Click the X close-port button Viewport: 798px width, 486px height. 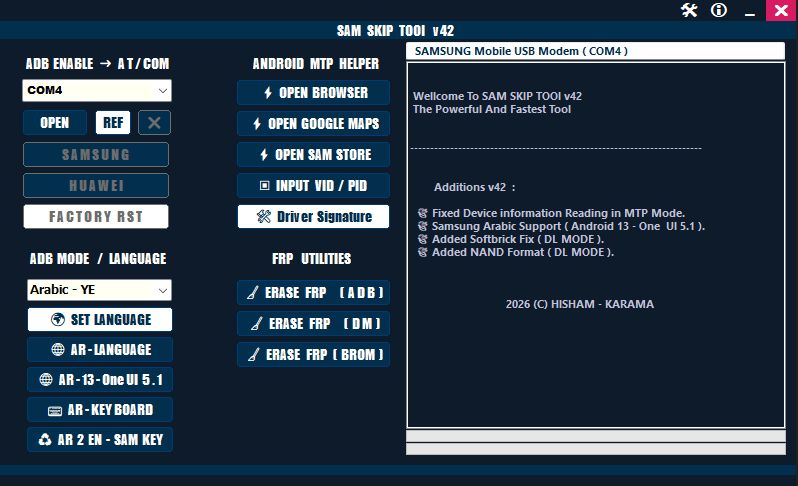[x=154, y=123]
